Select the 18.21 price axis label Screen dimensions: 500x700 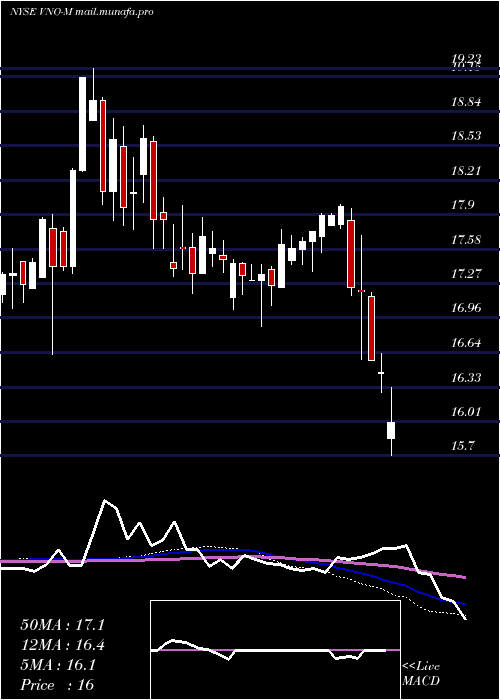click(466, 171)
